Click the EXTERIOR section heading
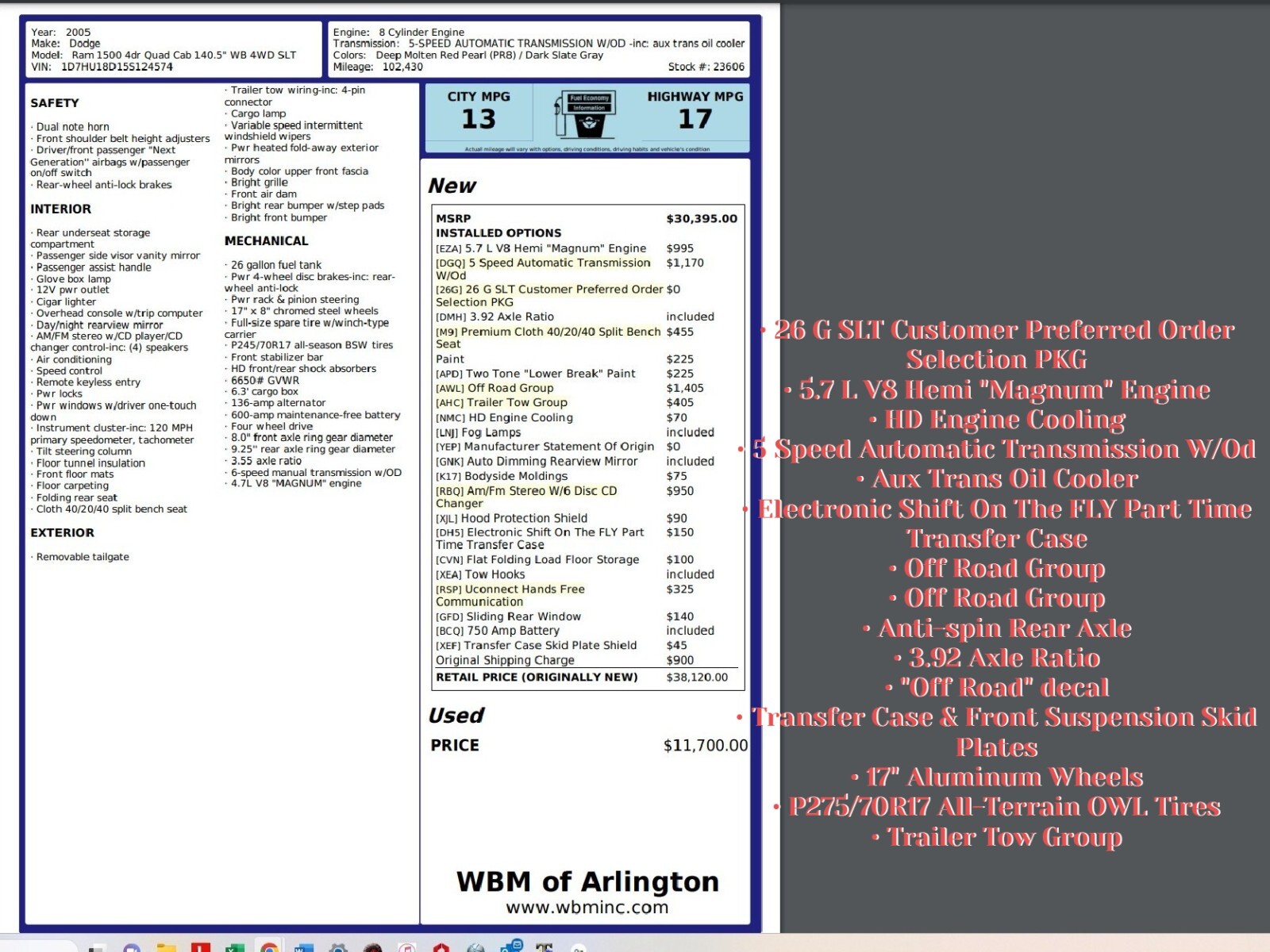This screenshot has width=1270, height=952. coord(62,532)
